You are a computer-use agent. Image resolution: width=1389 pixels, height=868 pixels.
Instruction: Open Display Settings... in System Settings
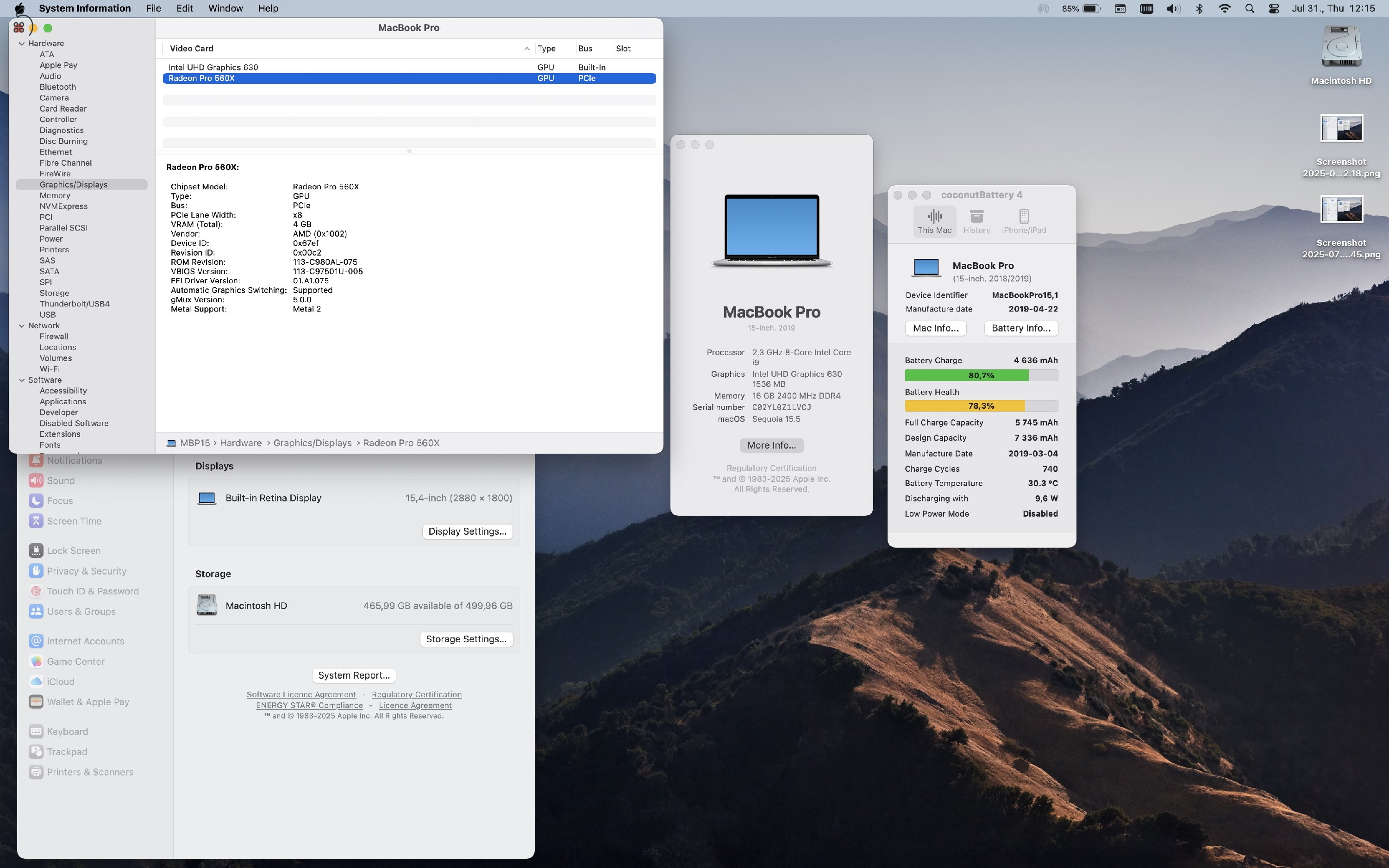click(x=467, y=531)
